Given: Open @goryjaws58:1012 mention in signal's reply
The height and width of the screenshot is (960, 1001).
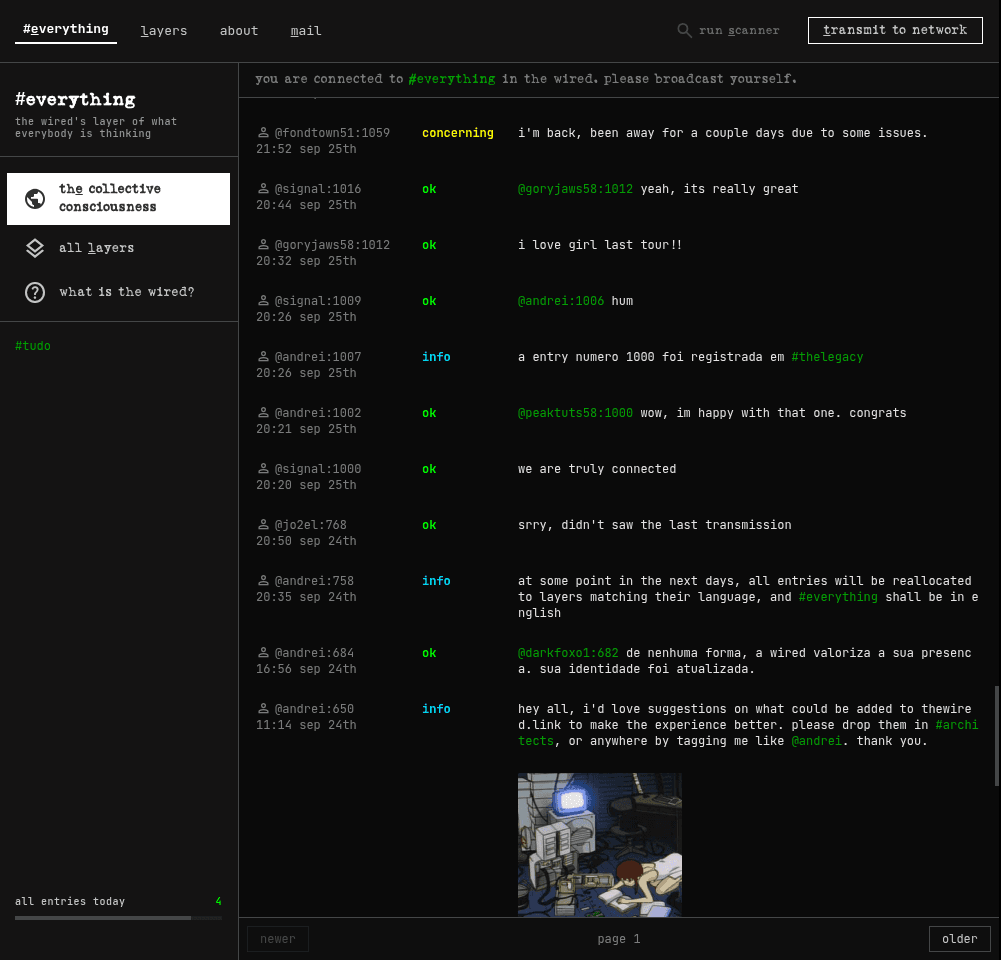Looking at the screenshot, I should click(575, 189).
